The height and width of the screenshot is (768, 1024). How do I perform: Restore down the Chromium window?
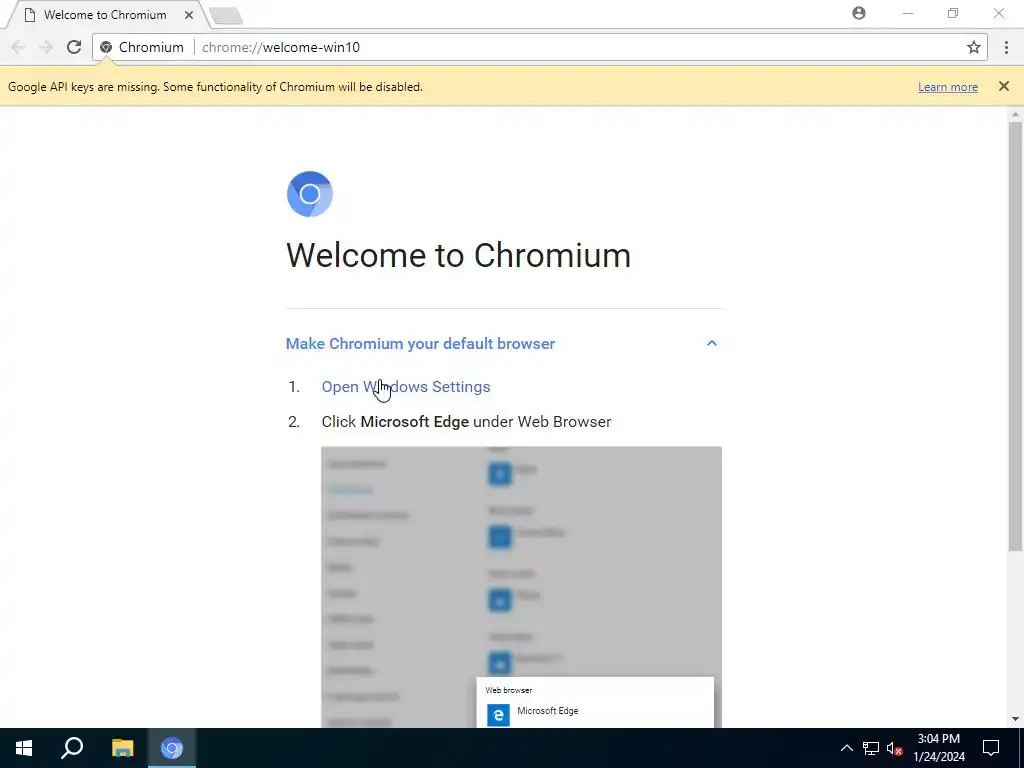953,13
